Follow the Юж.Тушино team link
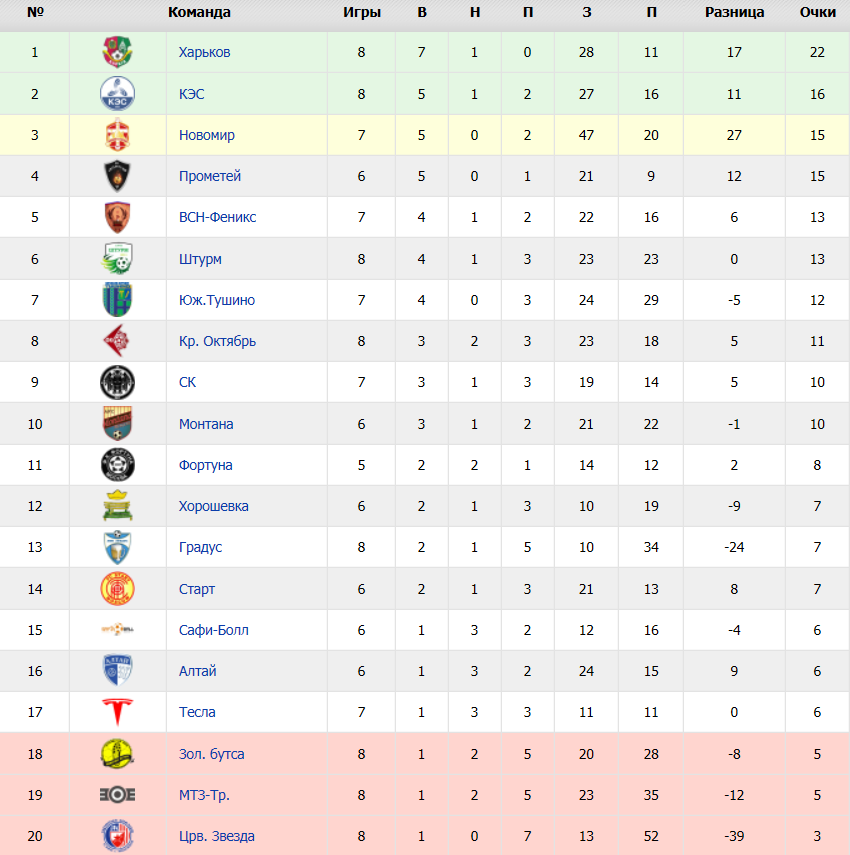Screen dimensions: 850x855 pos(217,300)
